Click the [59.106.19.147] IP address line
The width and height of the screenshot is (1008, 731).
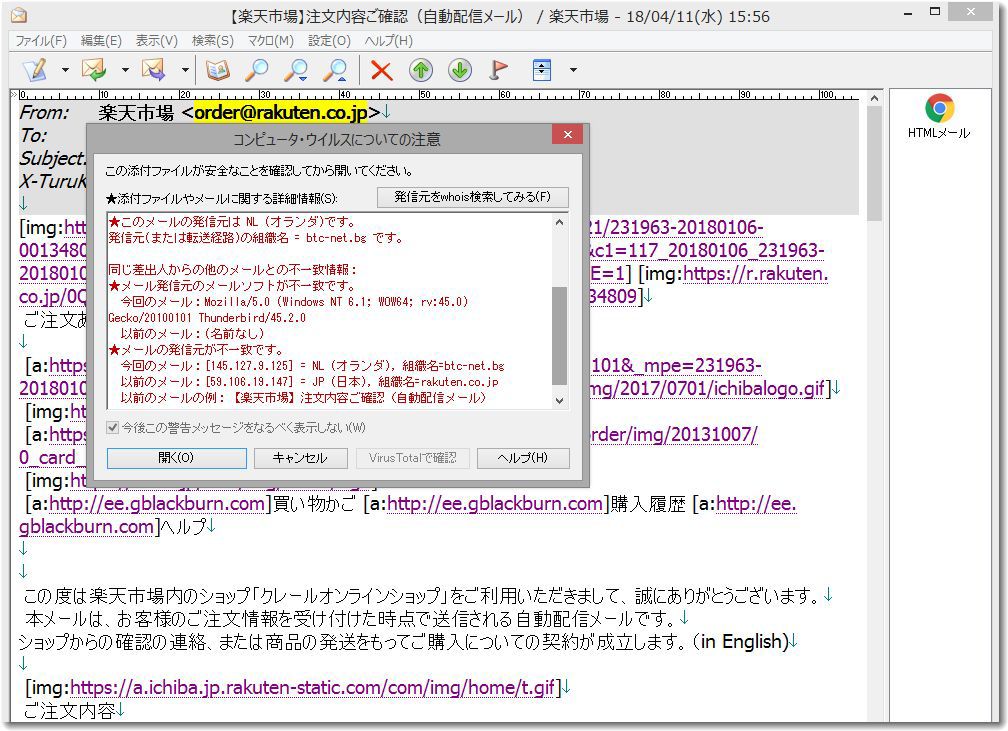click(x=309, y=383)
